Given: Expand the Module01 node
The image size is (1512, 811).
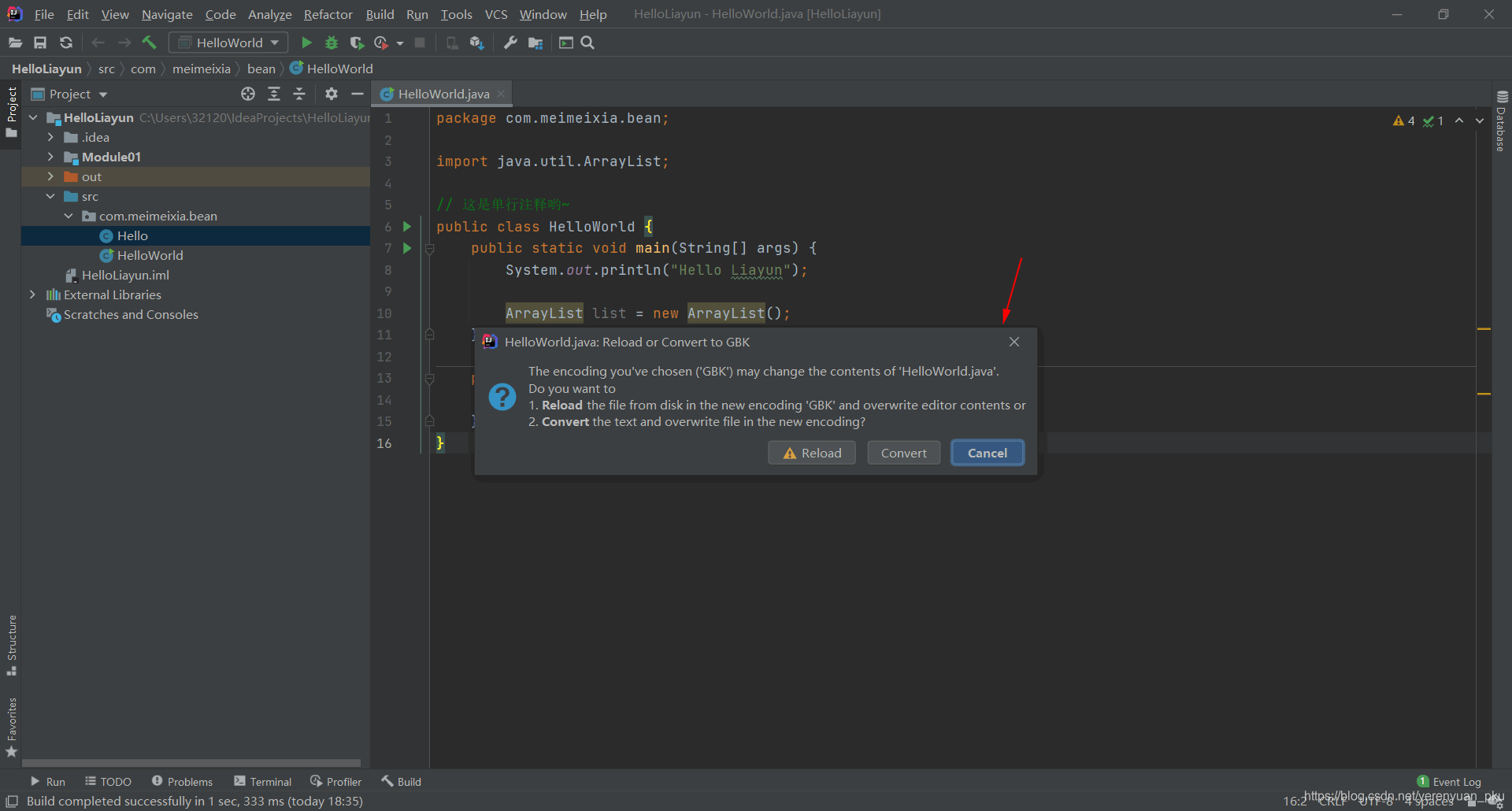Looking at the screenshot, I should (50, 157).
